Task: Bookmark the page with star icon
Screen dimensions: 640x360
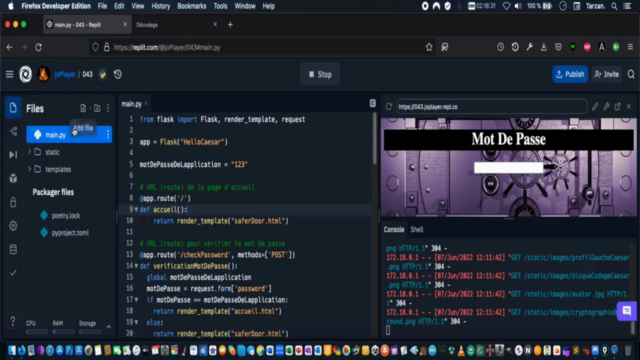Action: (x=429, y=47)
